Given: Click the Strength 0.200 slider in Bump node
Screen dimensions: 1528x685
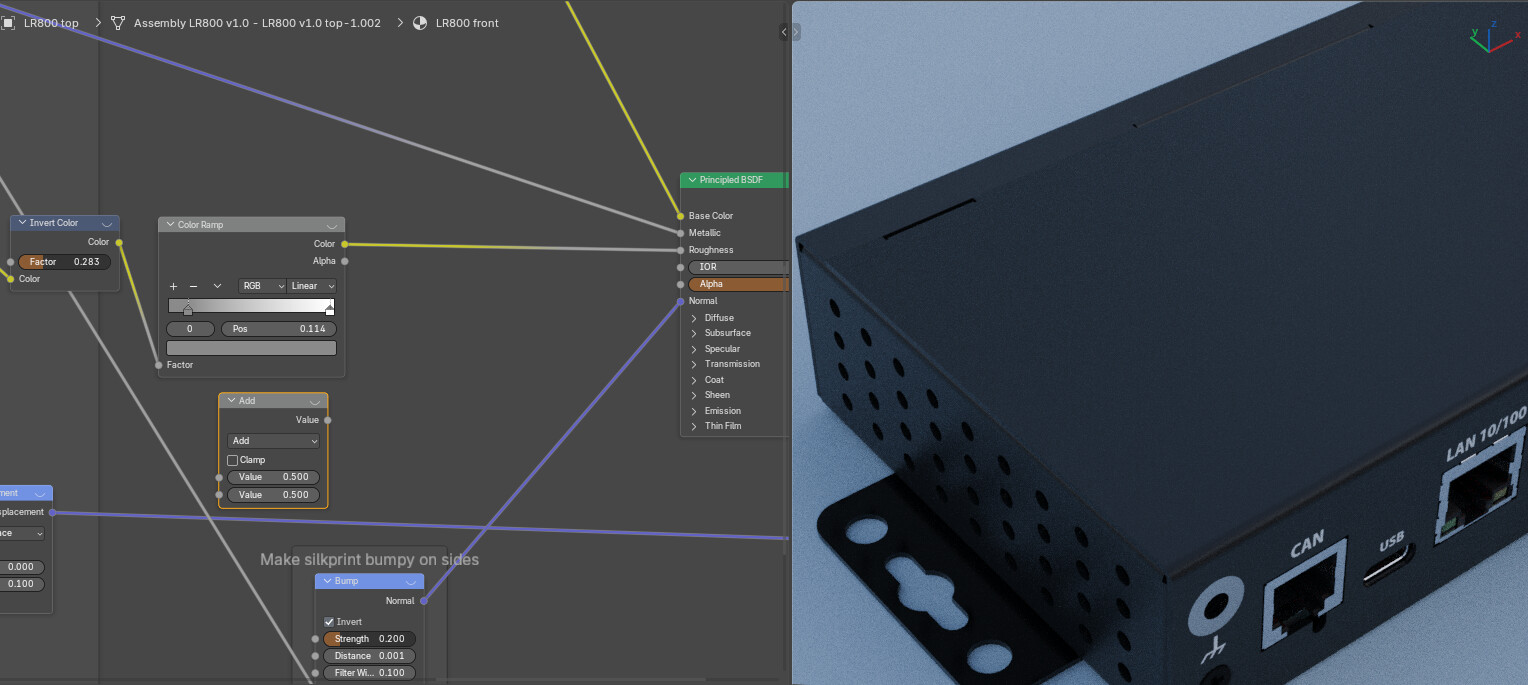Looking at the screenshot, I should pyautogui.click(x=369, y=639).
